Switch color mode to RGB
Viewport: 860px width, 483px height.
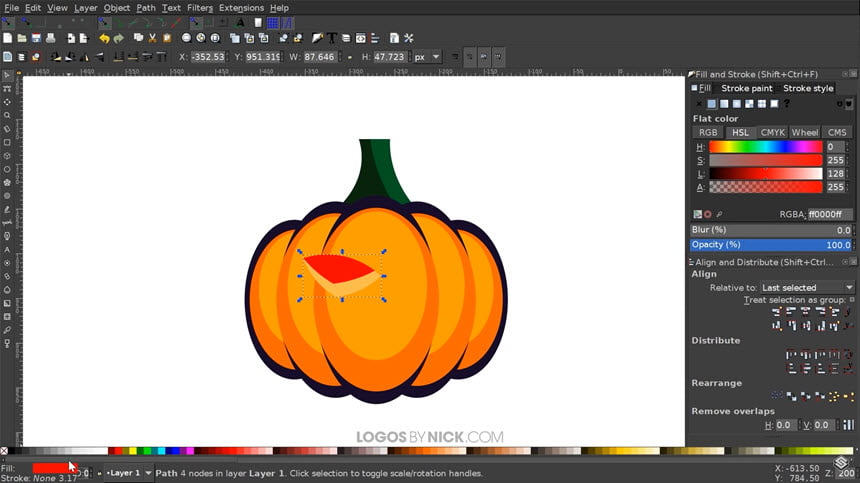tap(708, 133)
